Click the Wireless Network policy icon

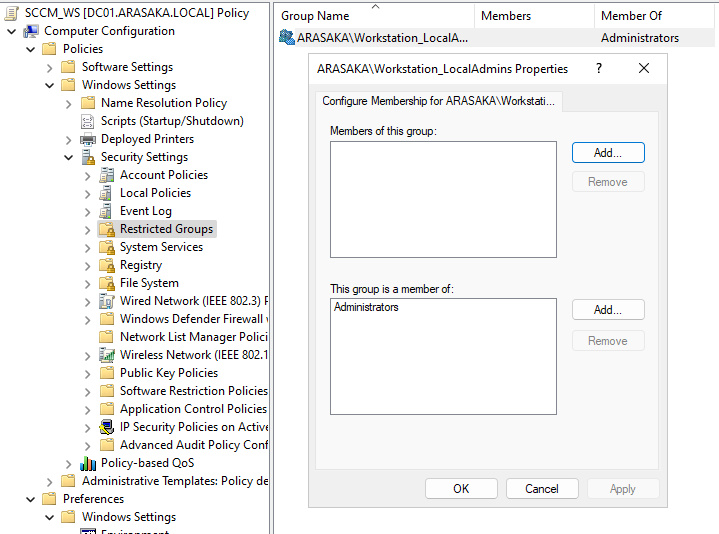click(107, 355)
